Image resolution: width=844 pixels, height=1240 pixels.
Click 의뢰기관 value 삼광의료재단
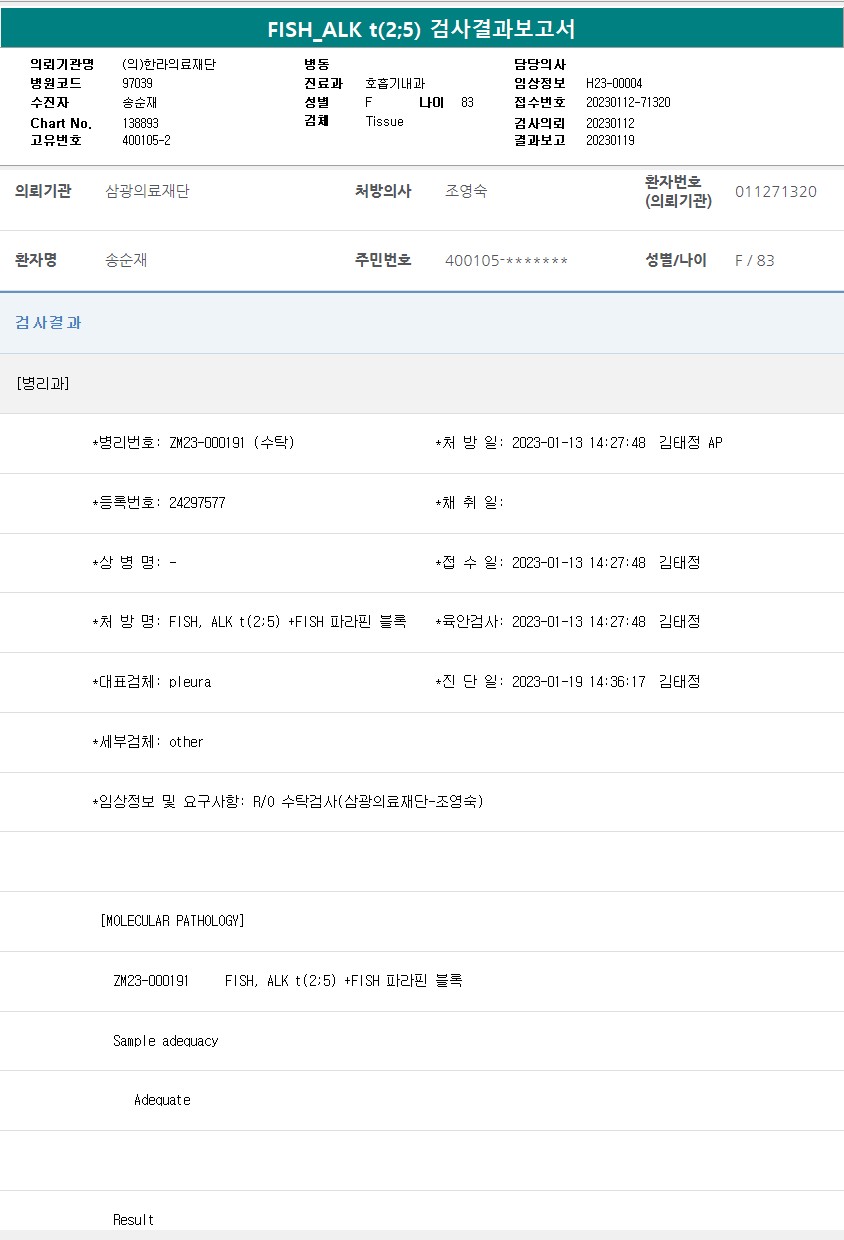click(x=147, y=192)
